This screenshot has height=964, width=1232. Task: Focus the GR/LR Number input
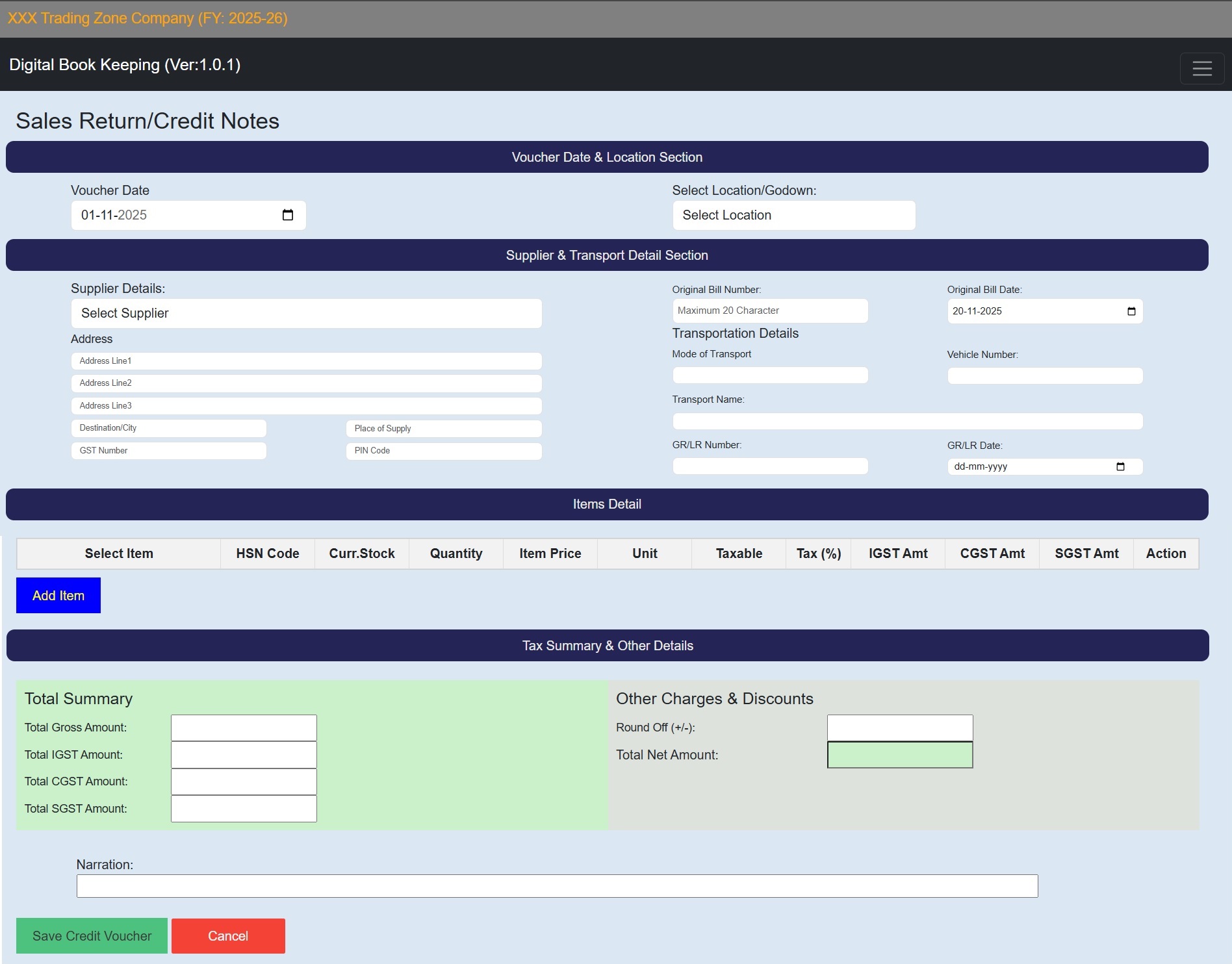click(x=770, y=466)
